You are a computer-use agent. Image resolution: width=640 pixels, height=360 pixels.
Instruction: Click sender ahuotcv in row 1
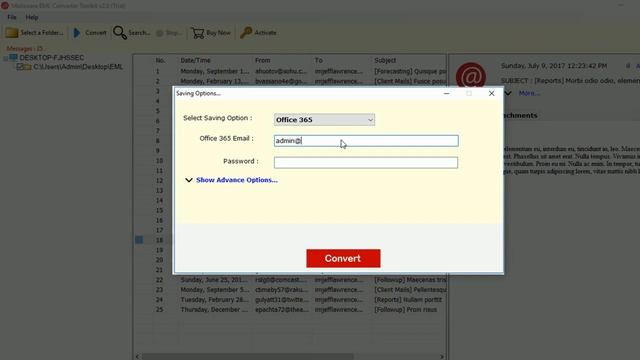point(281,71)
